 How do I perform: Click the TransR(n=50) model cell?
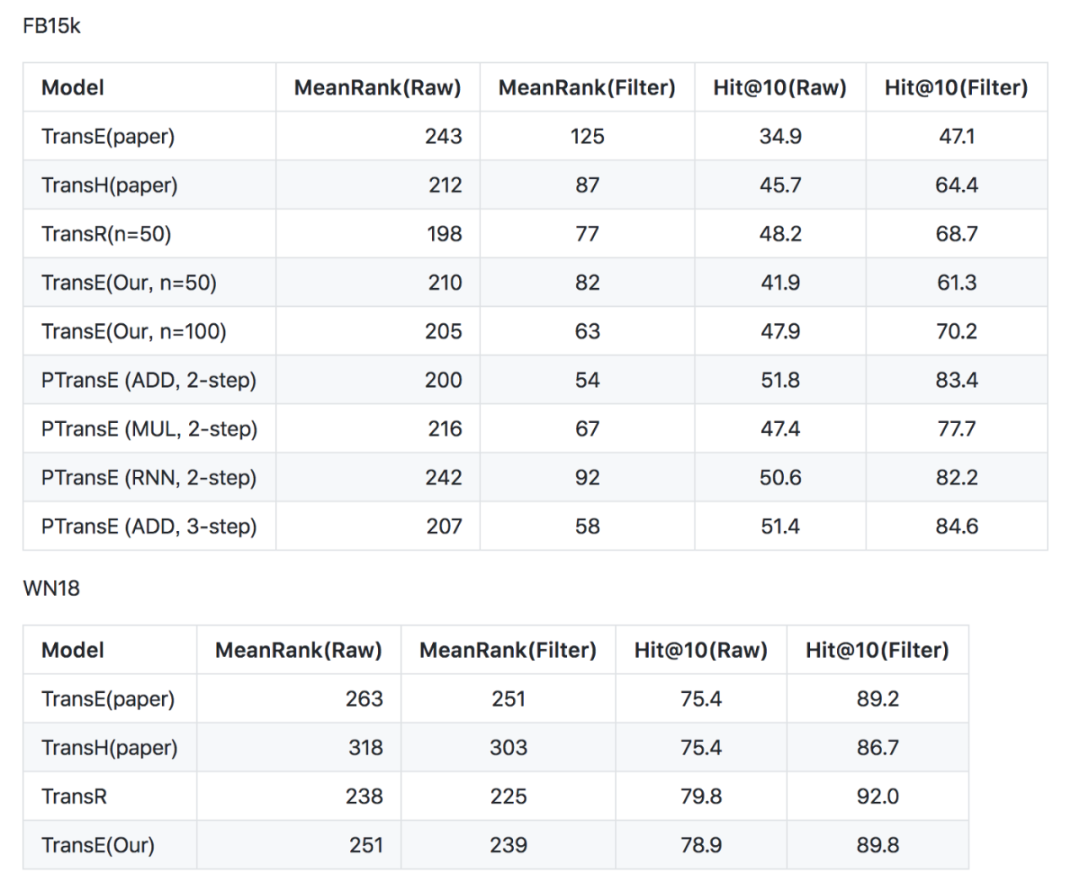(107, 234)
